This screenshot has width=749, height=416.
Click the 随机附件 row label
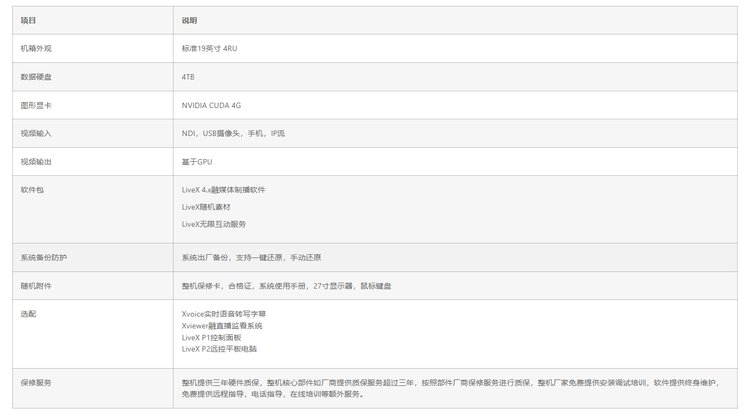(x=37, y=285)
